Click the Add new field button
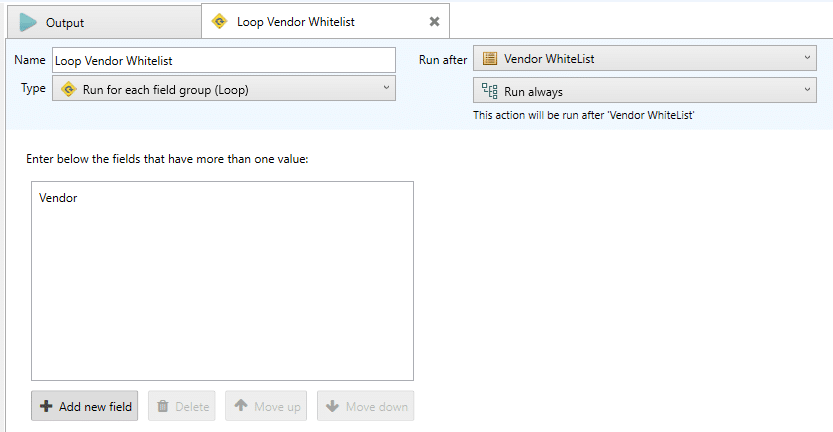833x432 pixels. pos(84,406)
